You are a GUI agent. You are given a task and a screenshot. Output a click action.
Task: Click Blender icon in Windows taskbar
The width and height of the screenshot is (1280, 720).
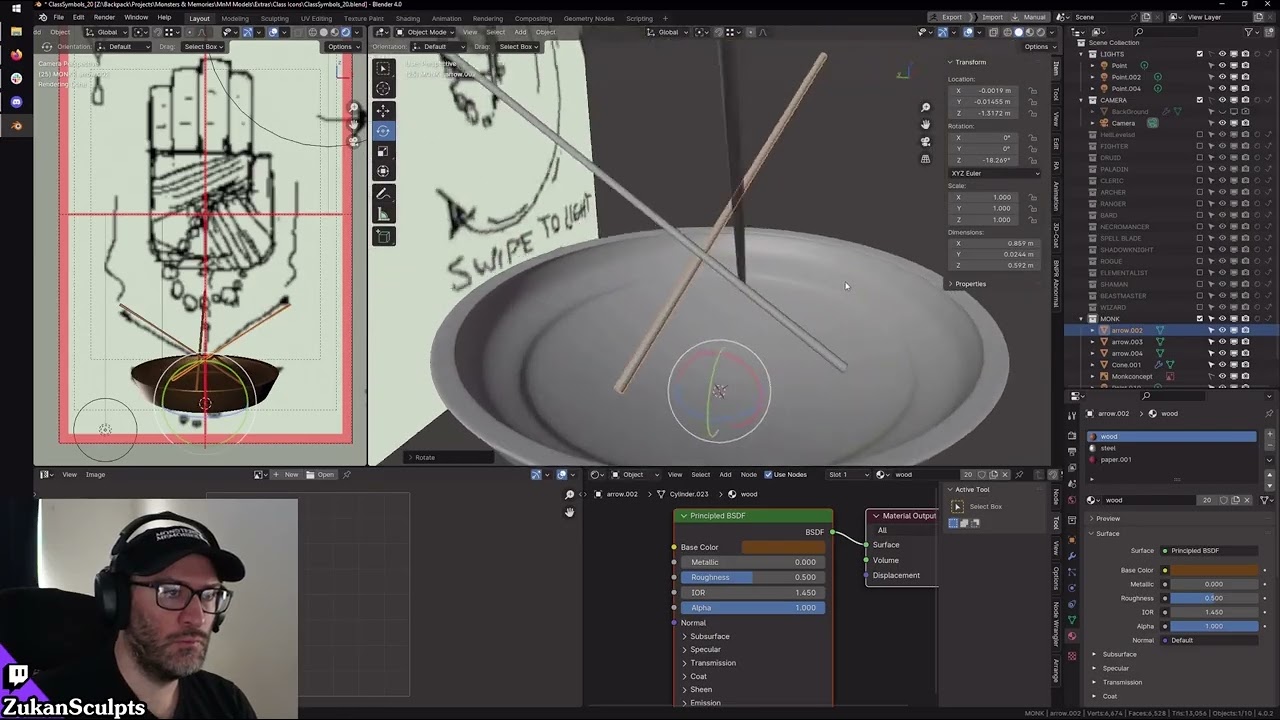tap(16, 125)
